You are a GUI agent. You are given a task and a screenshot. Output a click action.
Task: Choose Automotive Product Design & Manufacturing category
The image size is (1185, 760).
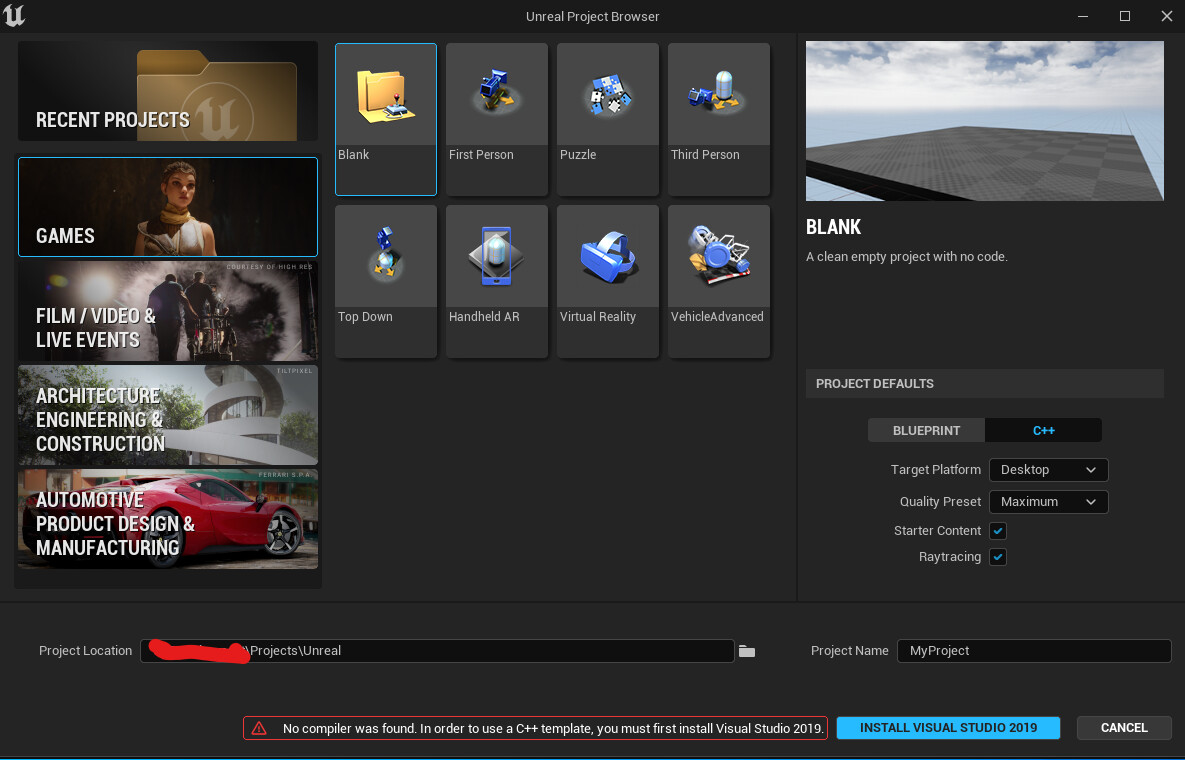pyautogui.click(x=168, y=519)
